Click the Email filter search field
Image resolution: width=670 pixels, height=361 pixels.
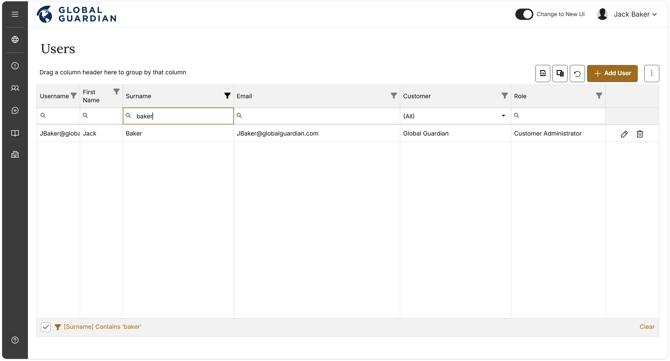coord(317,116)
